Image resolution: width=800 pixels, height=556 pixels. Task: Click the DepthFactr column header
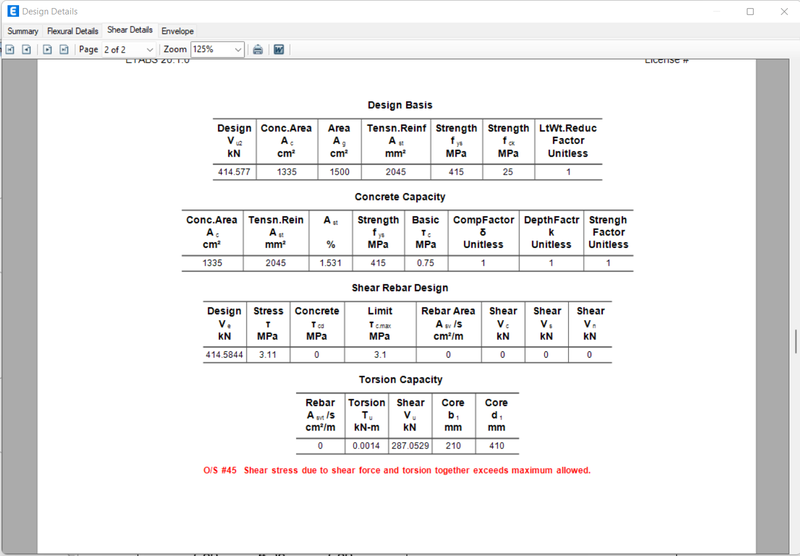tap(551, 232)
